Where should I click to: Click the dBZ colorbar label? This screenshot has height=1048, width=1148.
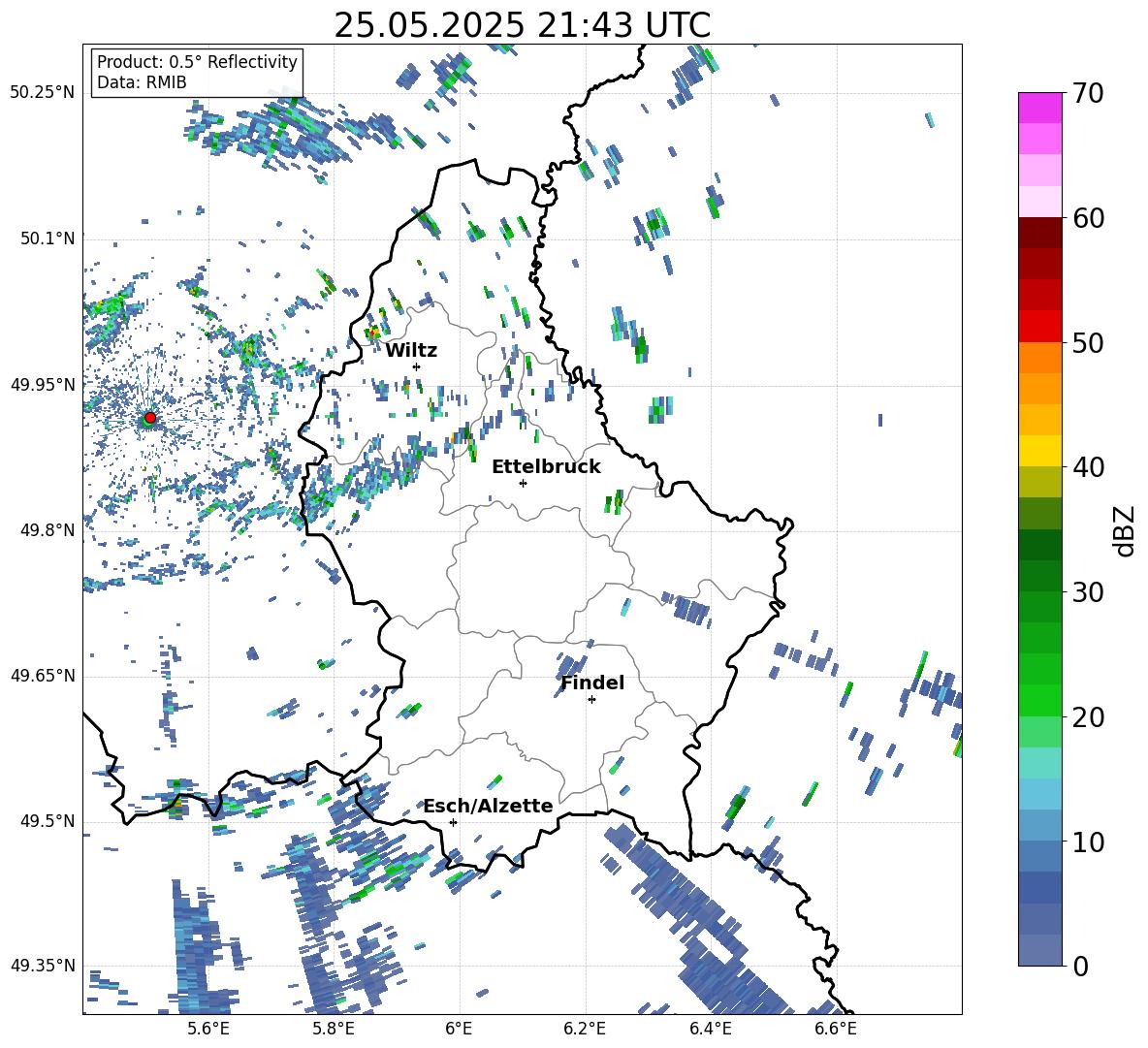tap(1126, 530)
